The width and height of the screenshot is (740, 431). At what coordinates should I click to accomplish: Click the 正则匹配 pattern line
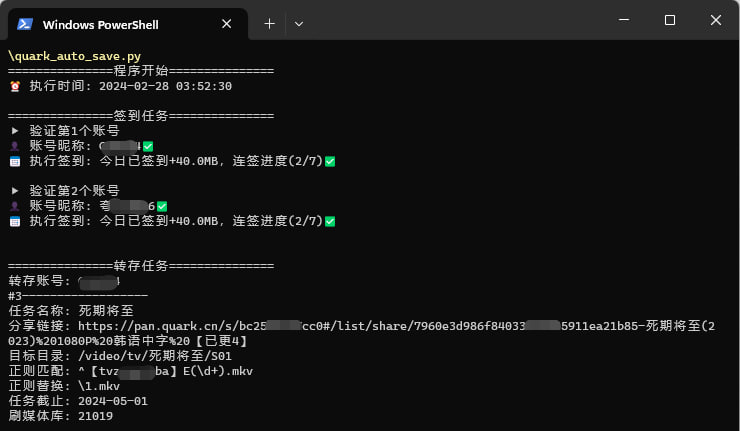(x=130, y=371)
